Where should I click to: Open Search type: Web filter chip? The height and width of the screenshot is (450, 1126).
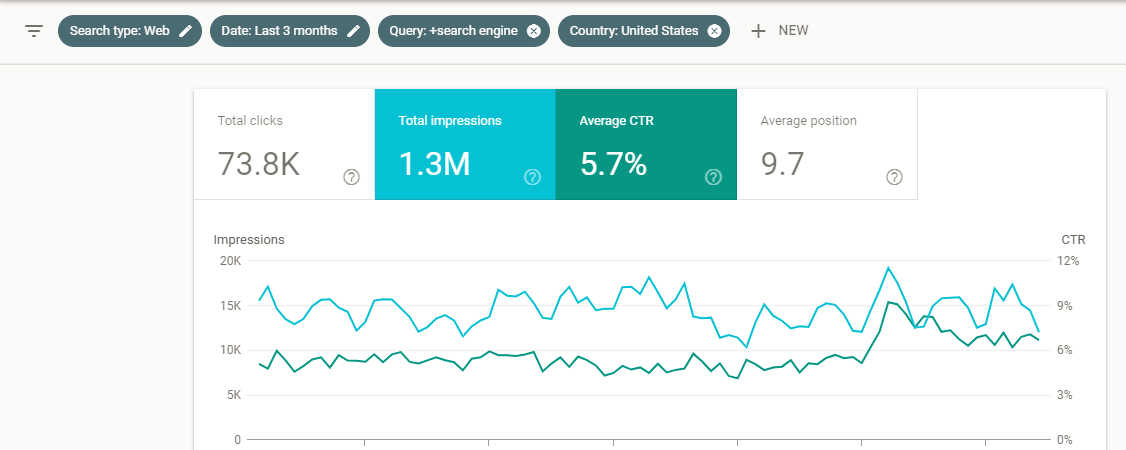pos(130,31)
